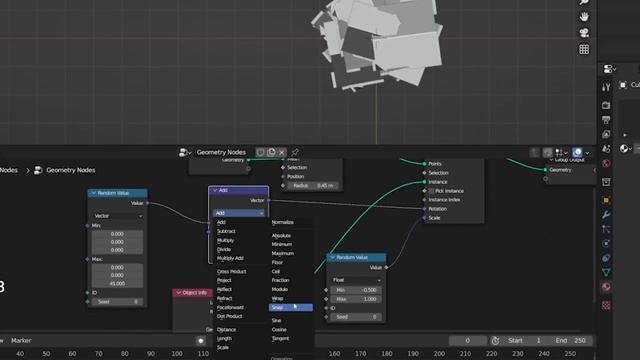Select Modulo operation

click(280, 289)
